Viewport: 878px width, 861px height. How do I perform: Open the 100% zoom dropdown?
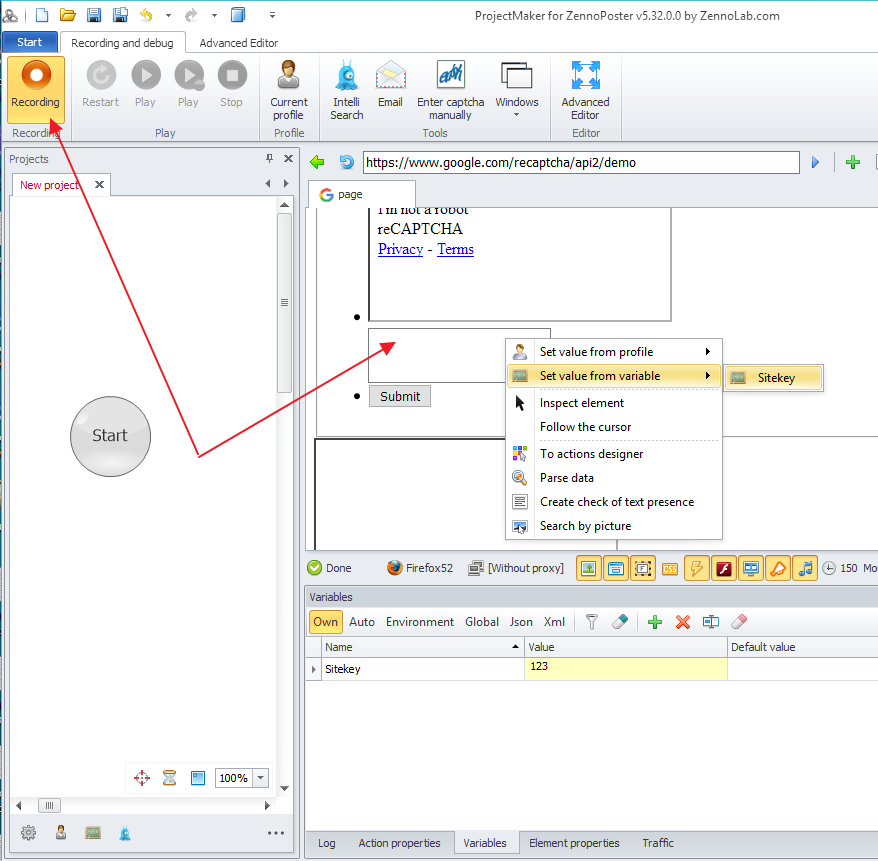click(261, 778)
